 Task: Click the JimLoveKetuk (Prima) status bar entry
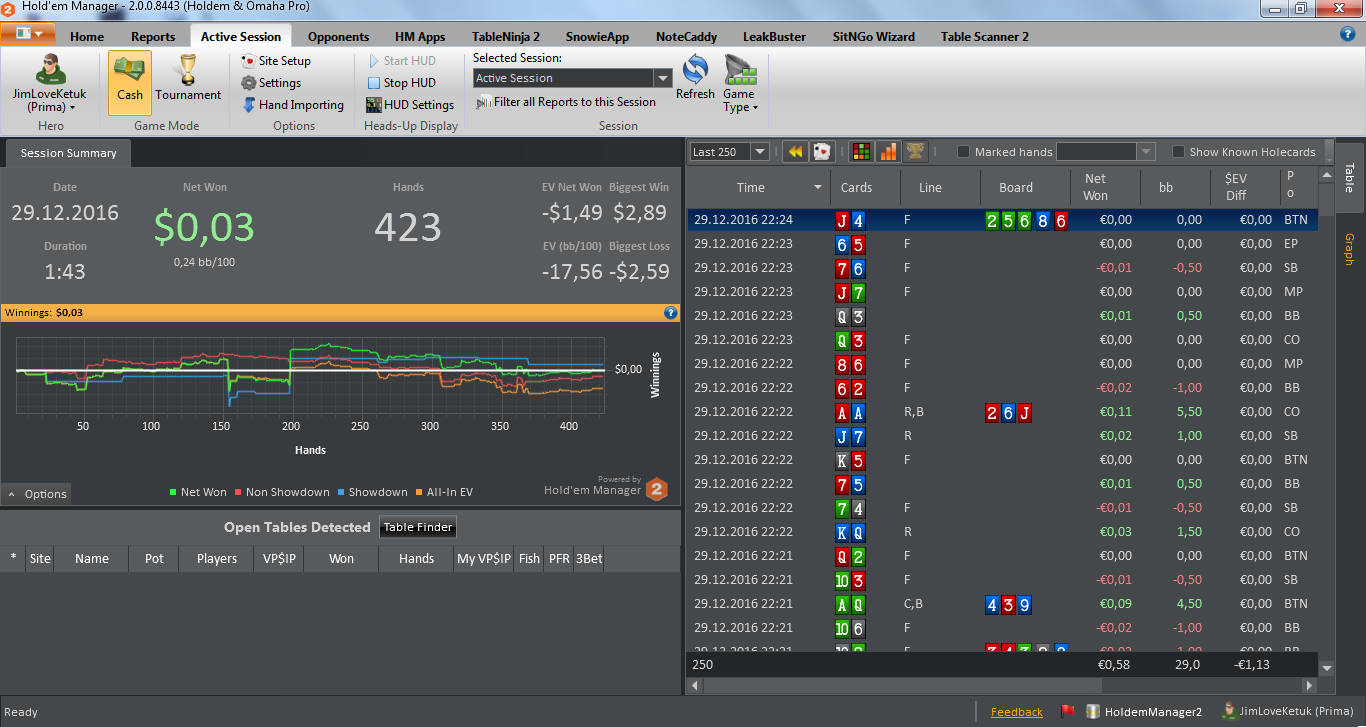1287,712
